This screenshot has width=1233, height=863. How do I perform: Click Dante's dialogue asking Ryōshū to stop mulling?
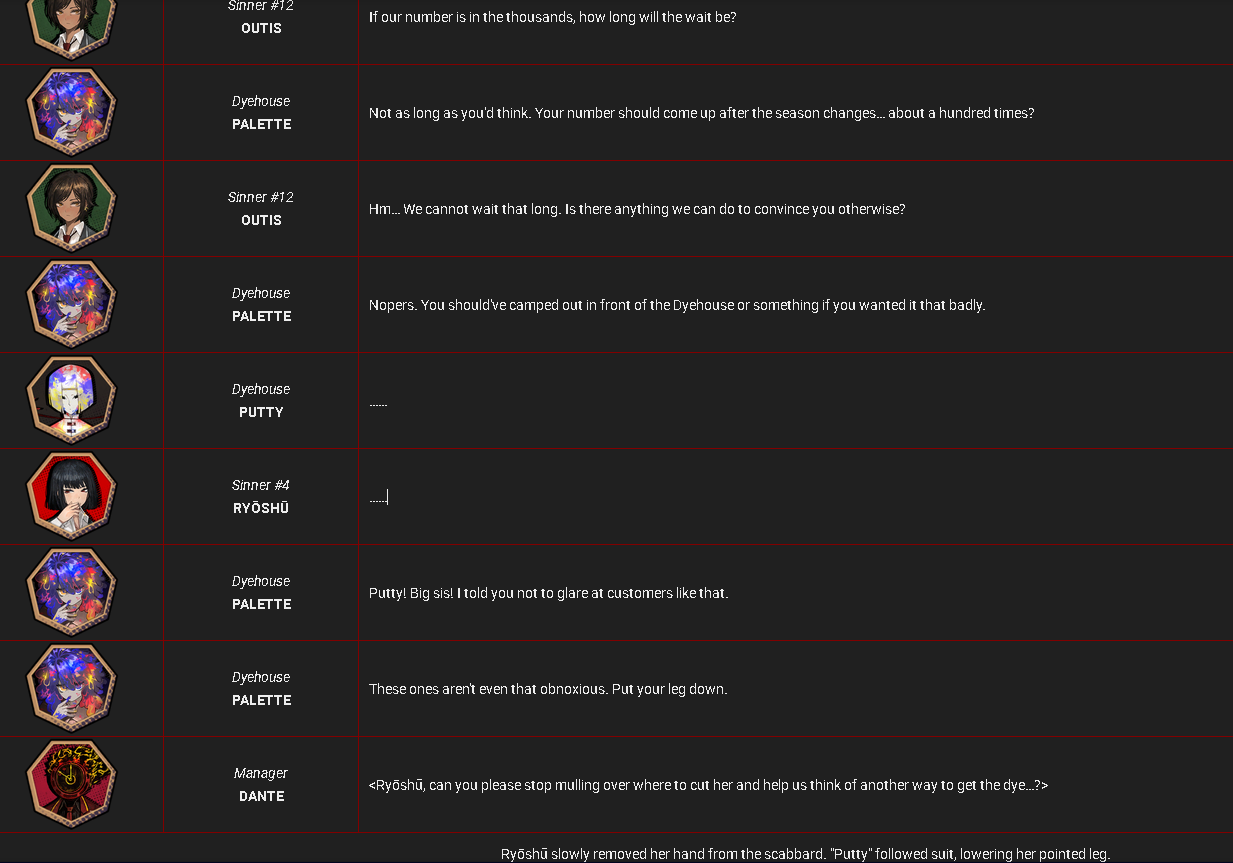[708, 785]
